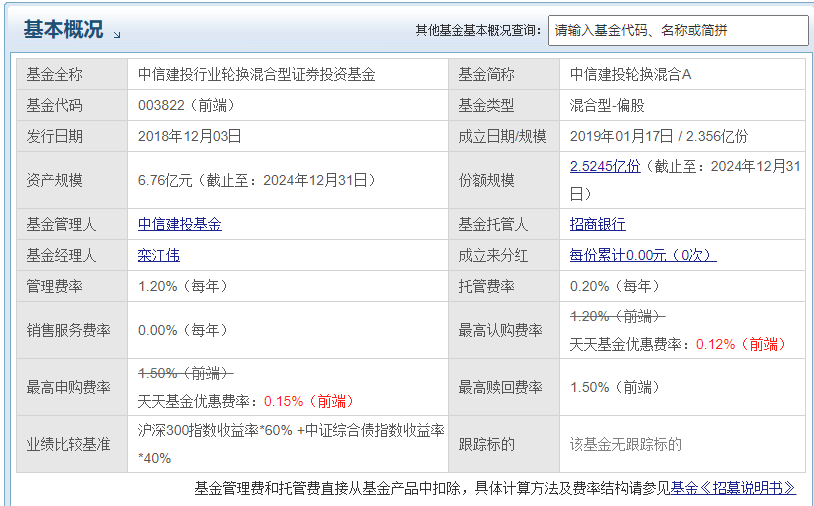The image size is (814, 506).
Task: Select issue date 2018年12月03日
Action: pyautogui.click(x=189, y=136)
